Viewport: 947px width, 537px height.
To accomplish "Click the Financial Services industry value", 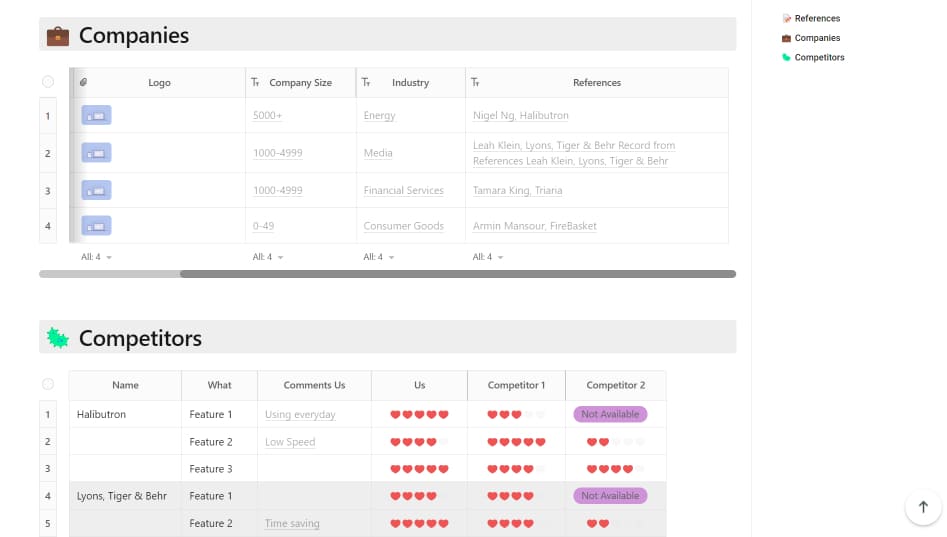I will [403, 191].
